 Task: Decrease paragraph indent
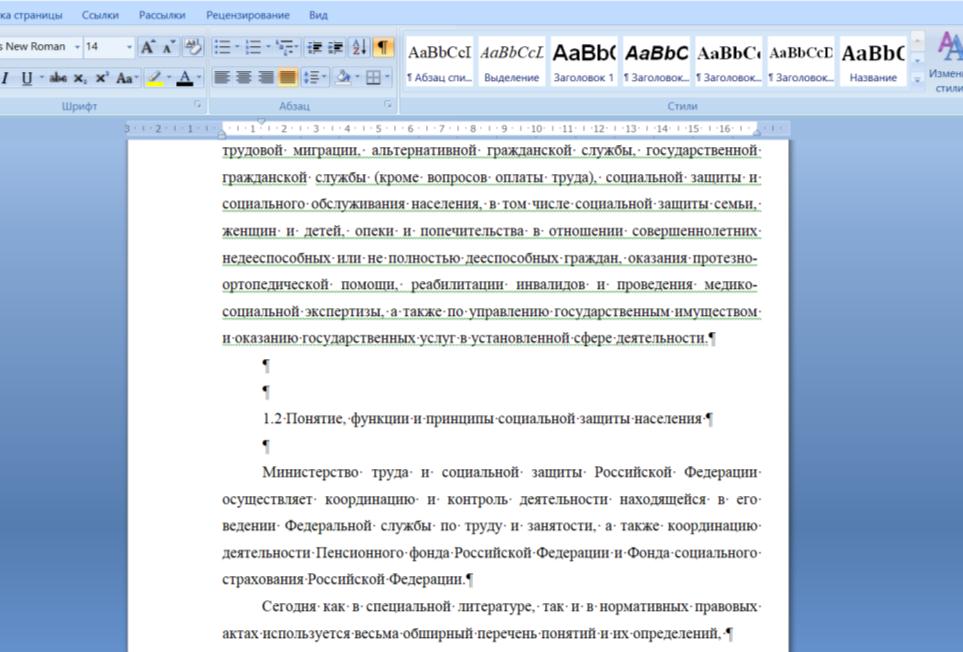coord(314,47)
